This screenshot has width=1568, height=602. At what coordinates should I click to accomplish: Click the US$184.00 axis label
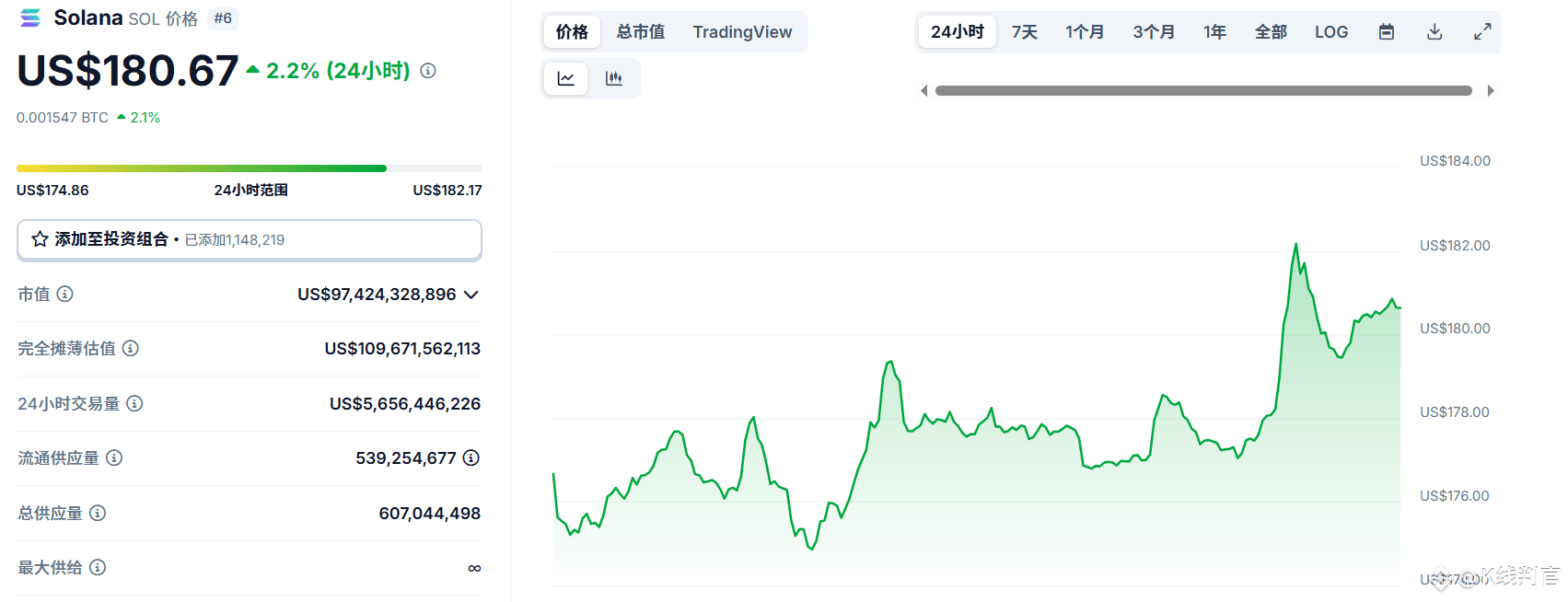[x=1455, y=161]
